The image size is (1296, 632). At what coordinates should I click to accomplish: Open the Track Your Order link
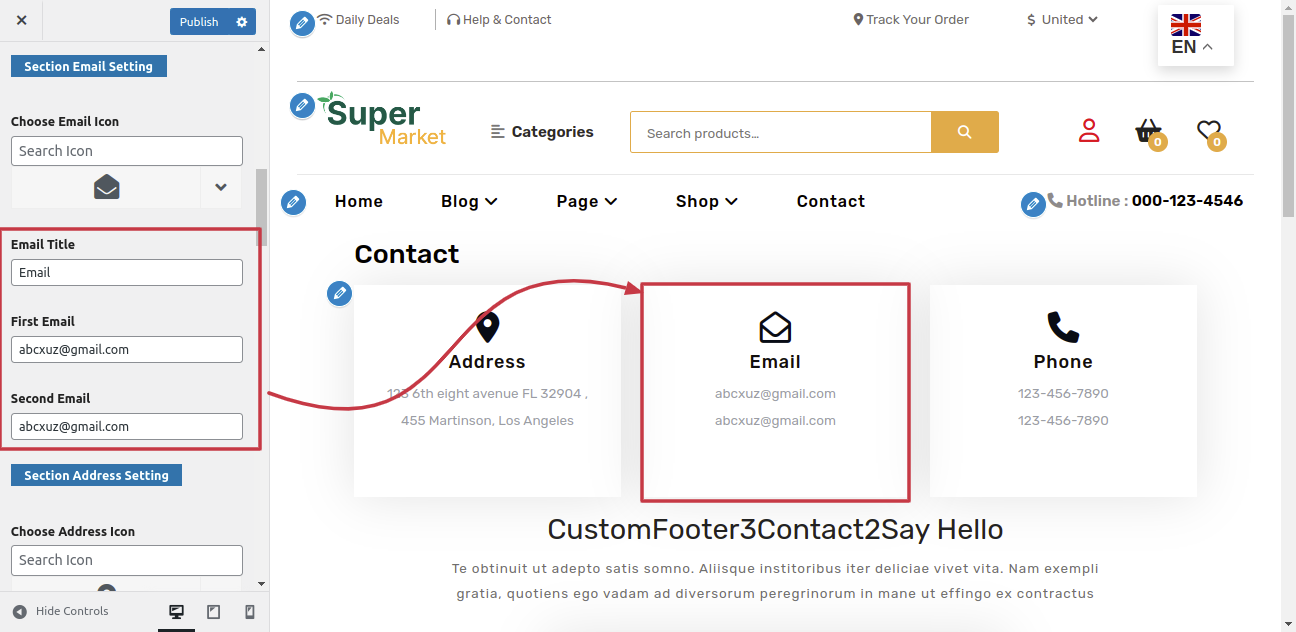pyautogui.click(x=911, y=19)
